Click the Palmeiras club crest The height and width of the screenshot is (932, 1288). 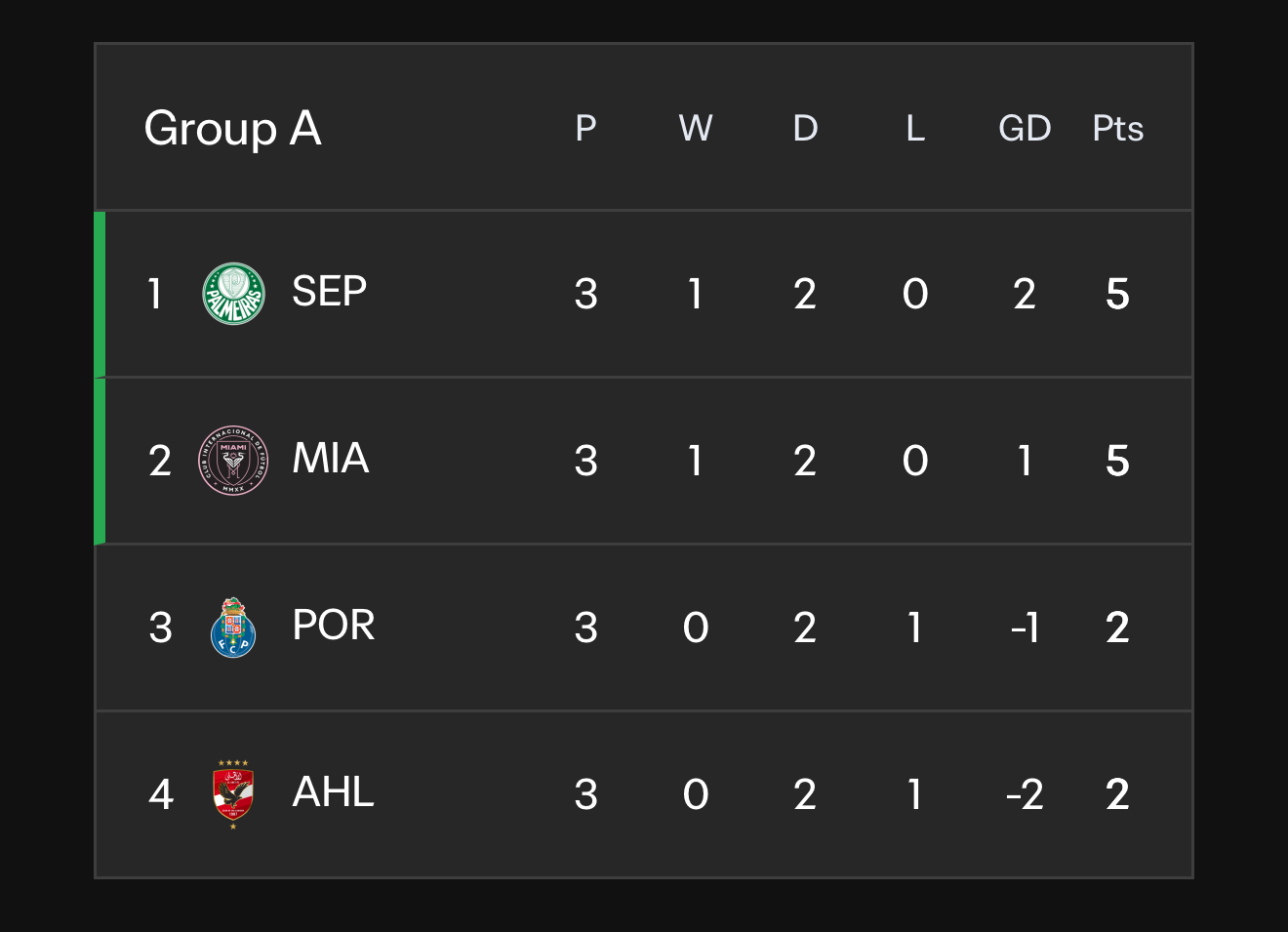point(233,294)
